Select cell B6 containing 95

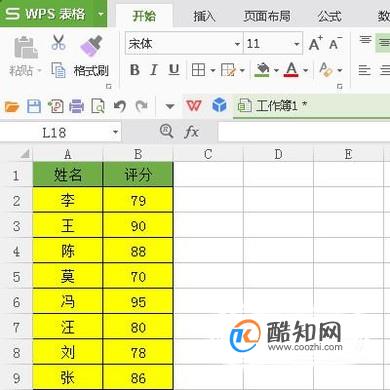(138, 302)
